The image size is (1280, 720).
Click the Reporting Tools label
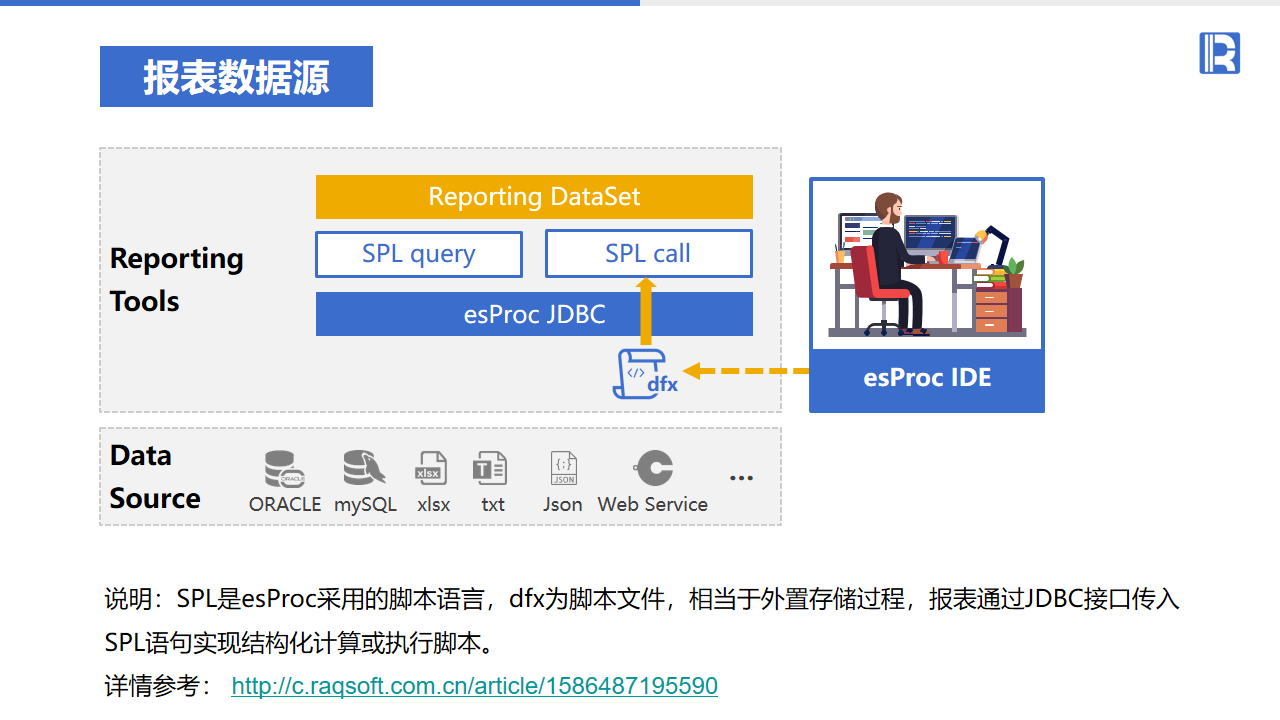point(177,280)
